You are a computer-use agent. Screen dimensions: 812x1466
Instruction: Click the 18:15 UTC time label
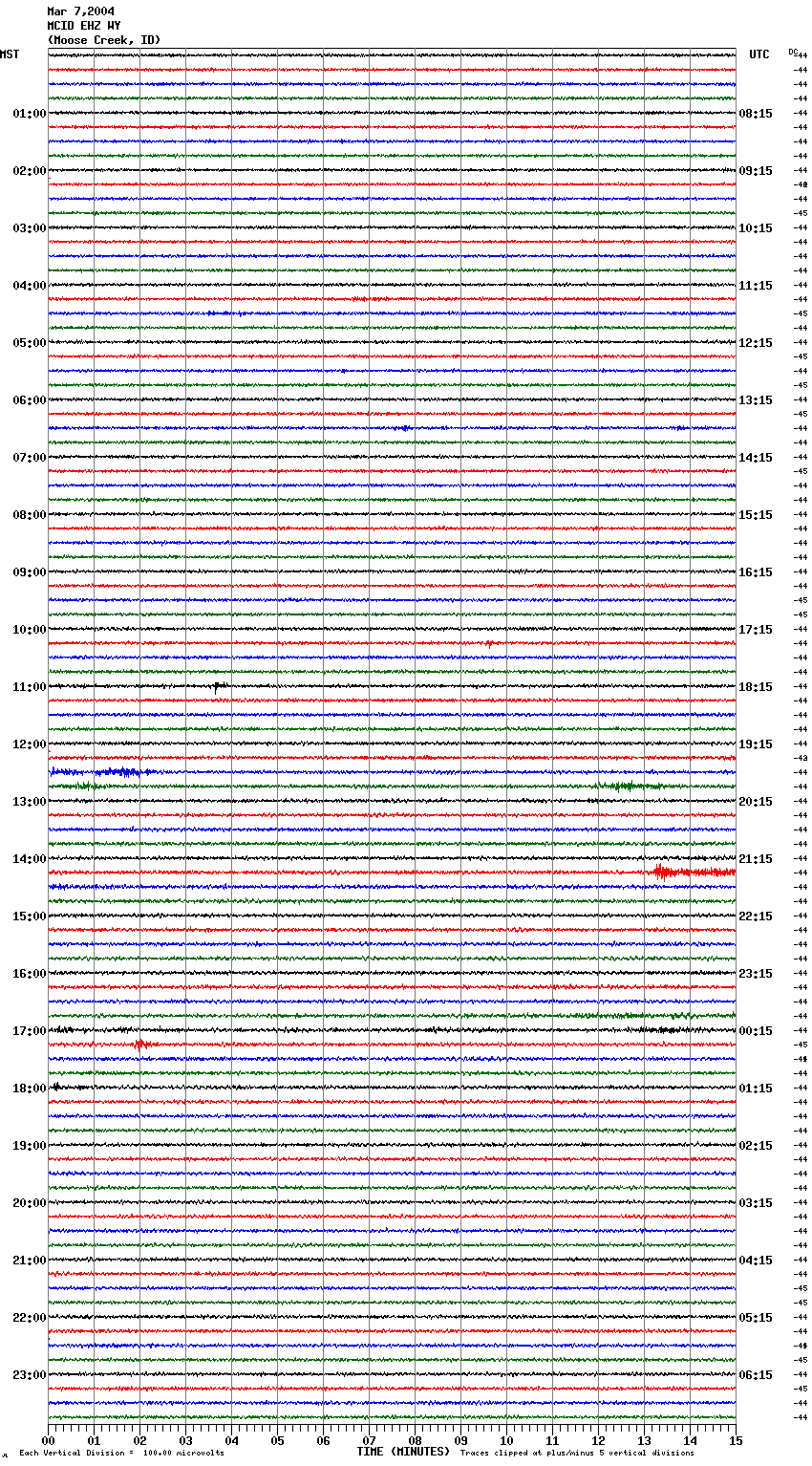(x=756, y=687)
